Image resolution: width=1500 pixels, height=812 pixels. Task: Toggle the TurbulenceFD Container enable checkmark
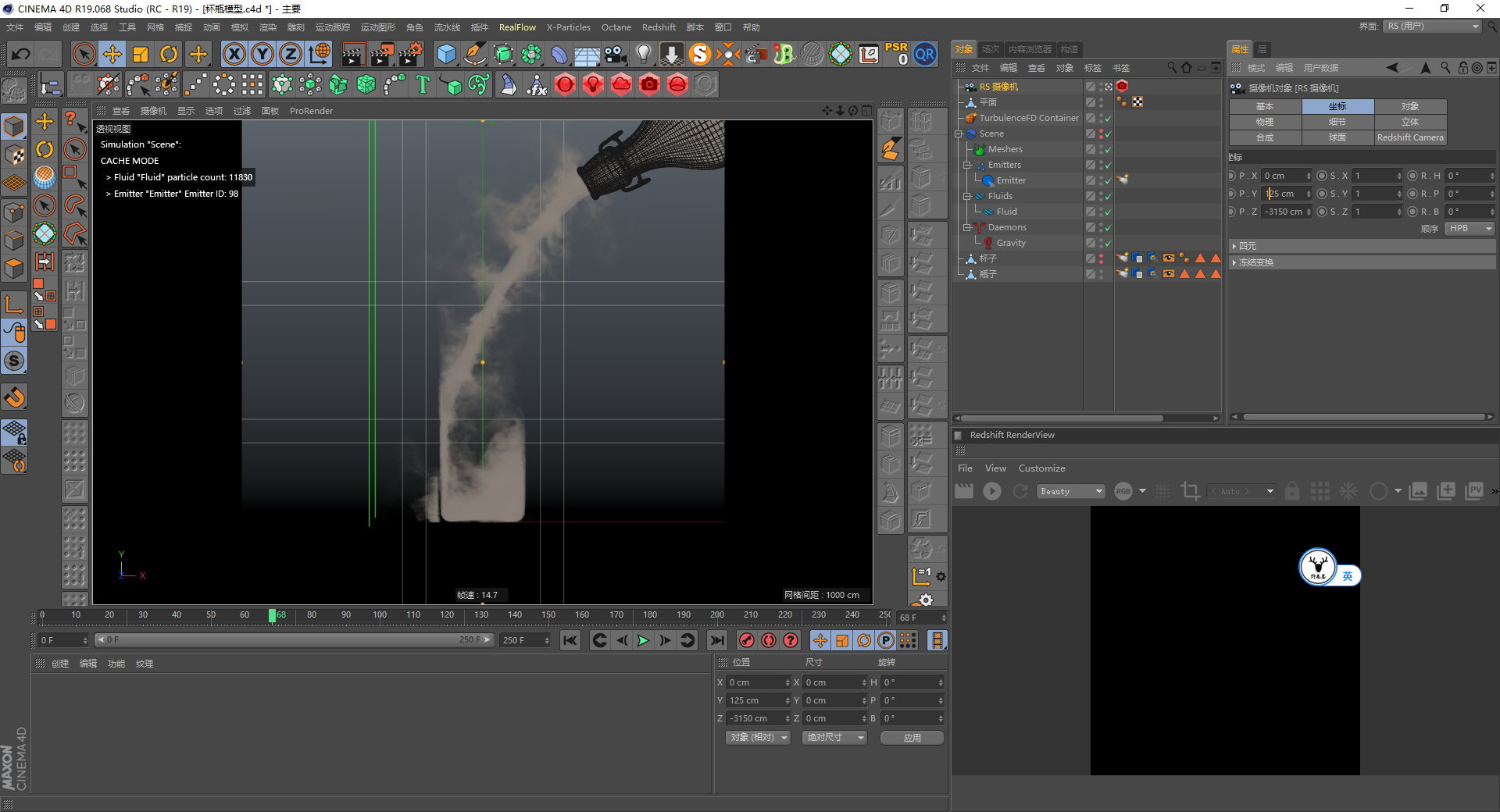pyautogui.click(x=1108, y=119)
